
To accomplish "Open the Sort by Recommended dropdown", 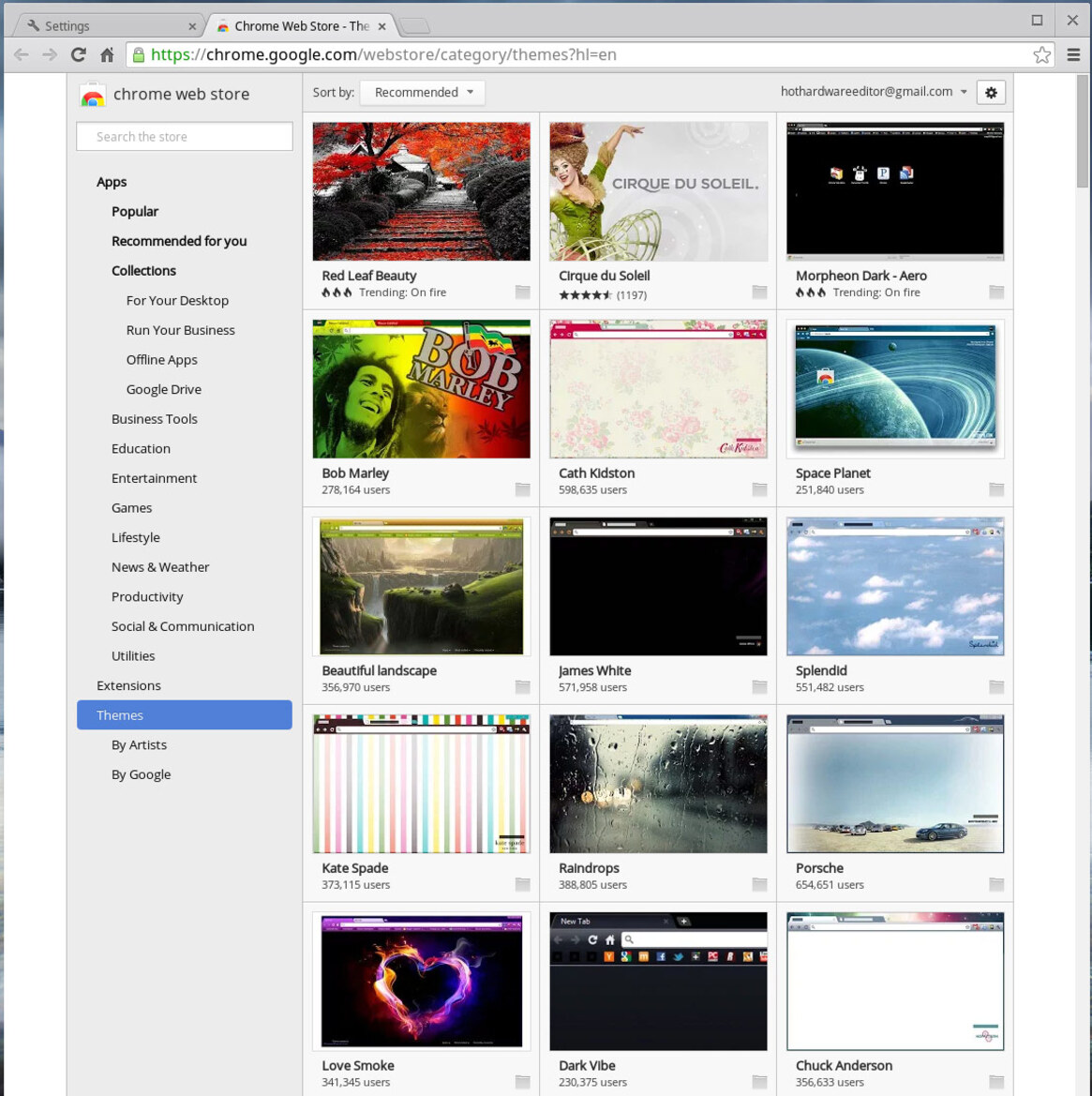I will 422,92.
